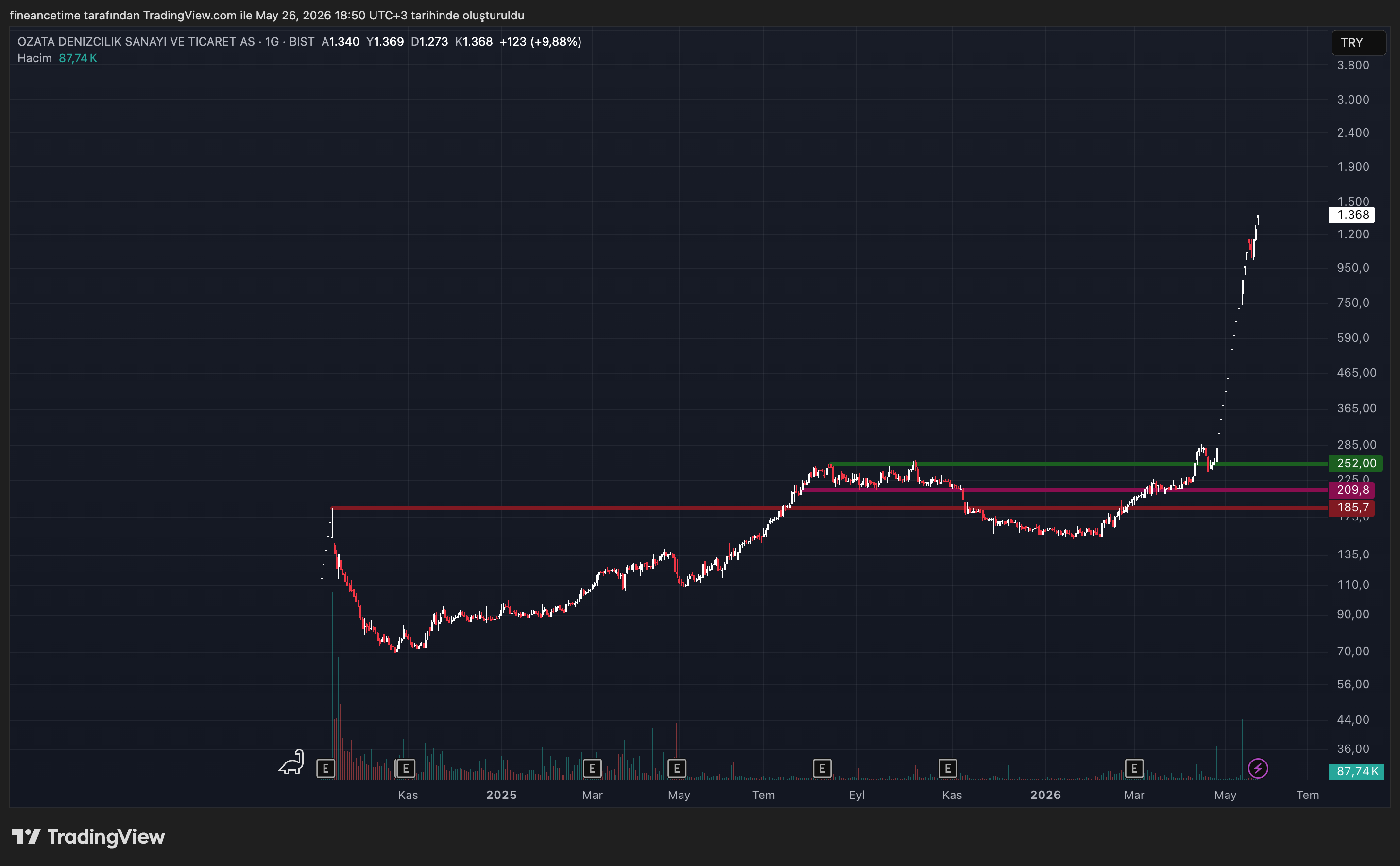Image resolution: width=1400 pixels, height=866 pixels.
Task: Click the TradingView logo
Action: 88,837
